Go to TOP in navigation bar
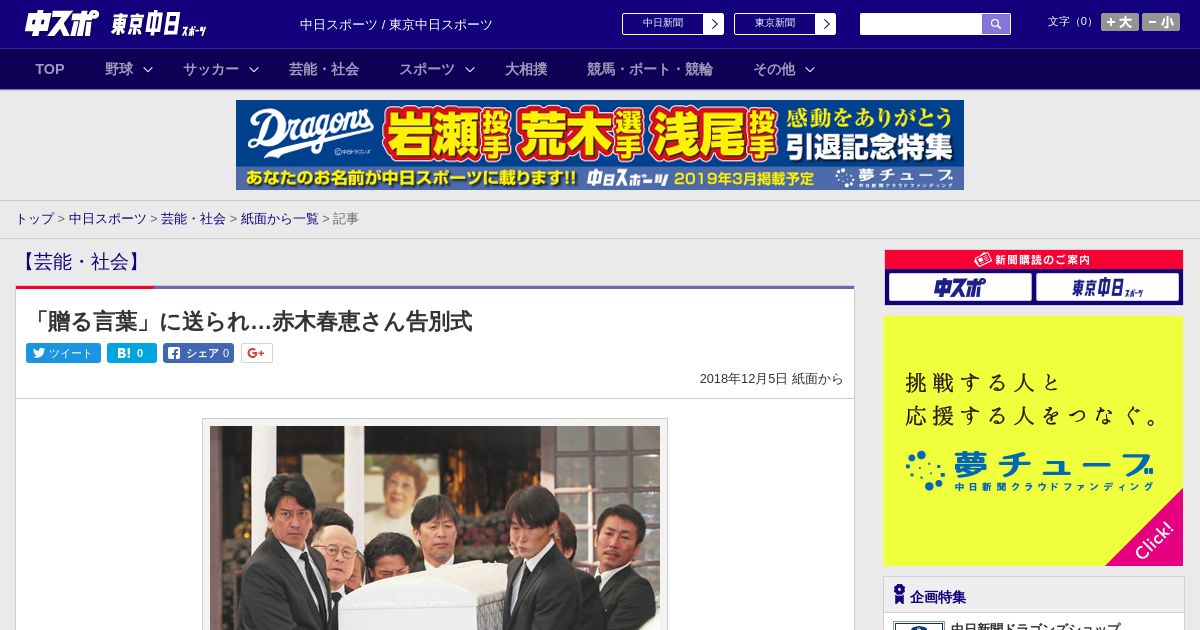 tap(50, 69)
